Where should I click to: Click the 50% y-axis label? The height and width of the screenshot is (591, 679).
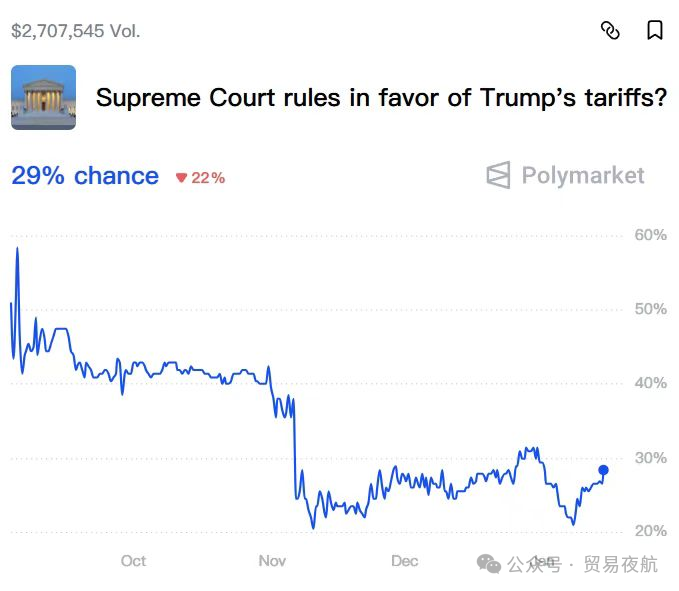(x=650, y=309)
